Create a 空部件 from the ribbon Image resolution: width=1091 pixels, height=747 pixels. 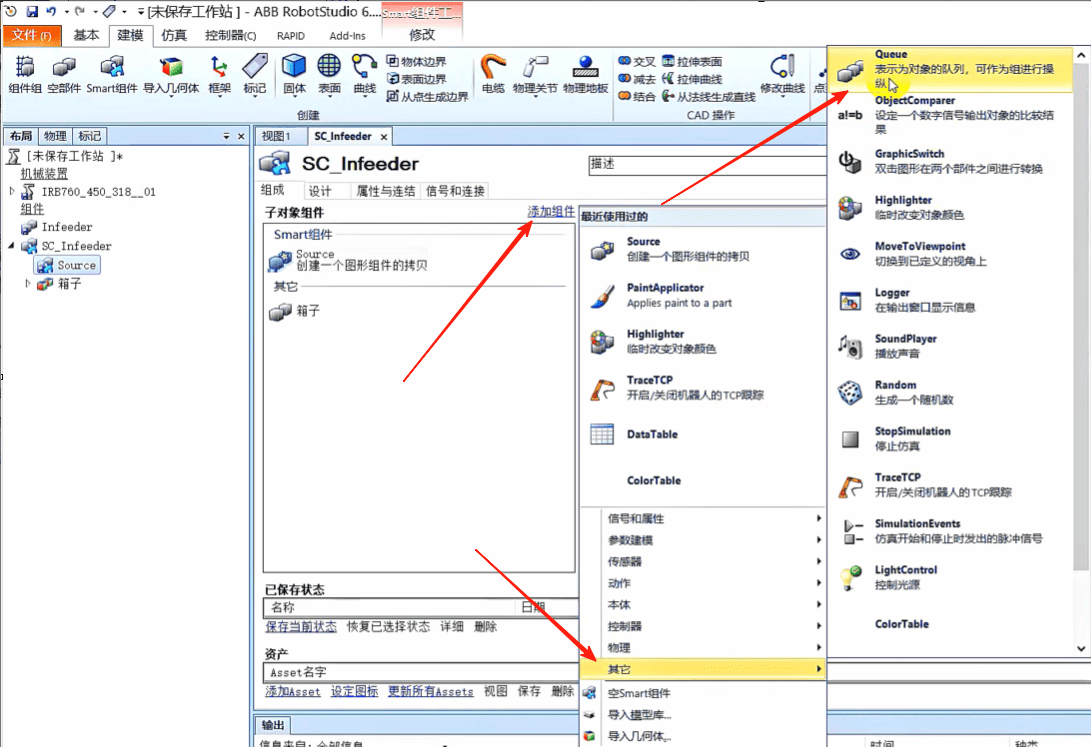click(64, 74)
